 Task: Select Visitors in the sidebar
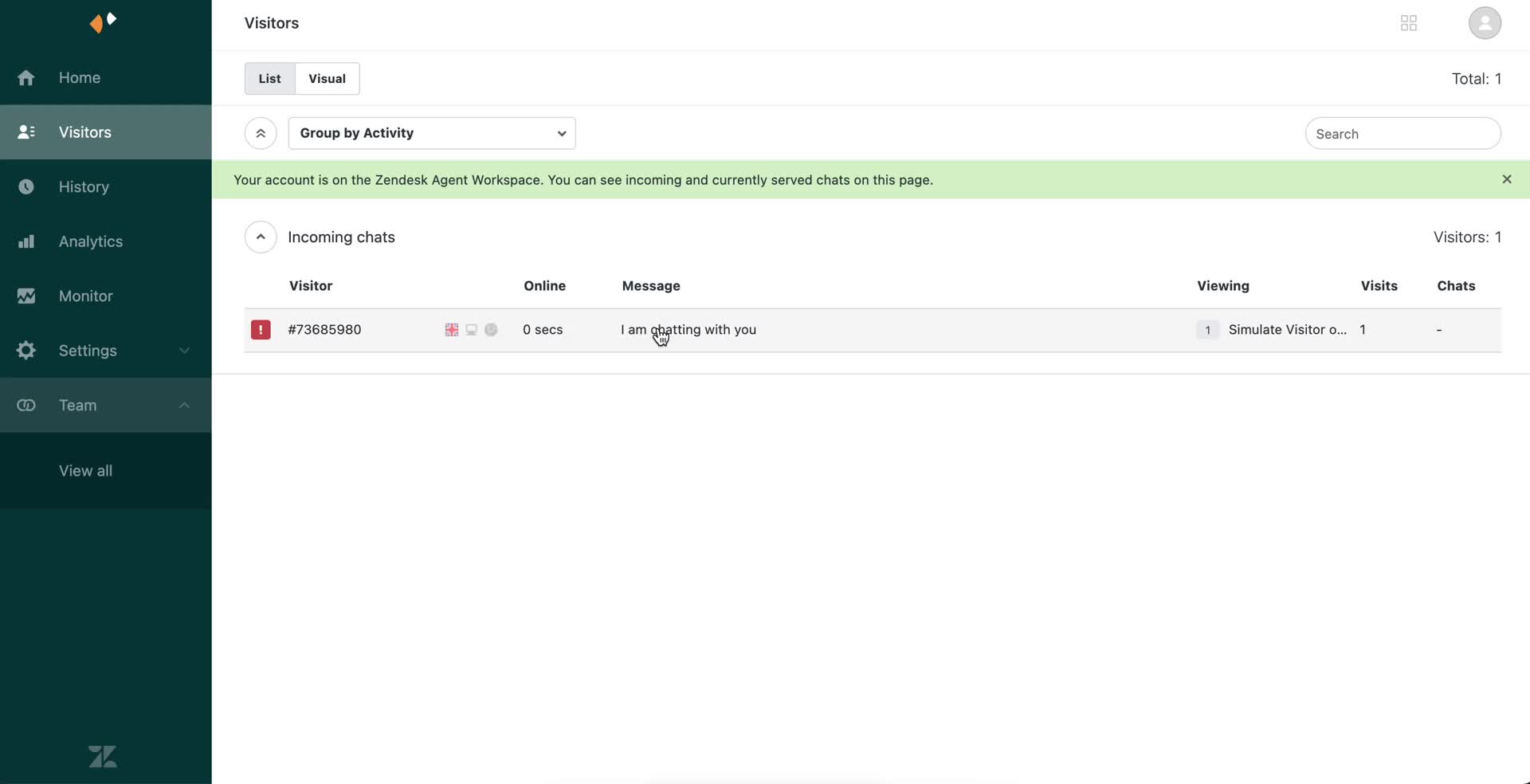[106, 132]
